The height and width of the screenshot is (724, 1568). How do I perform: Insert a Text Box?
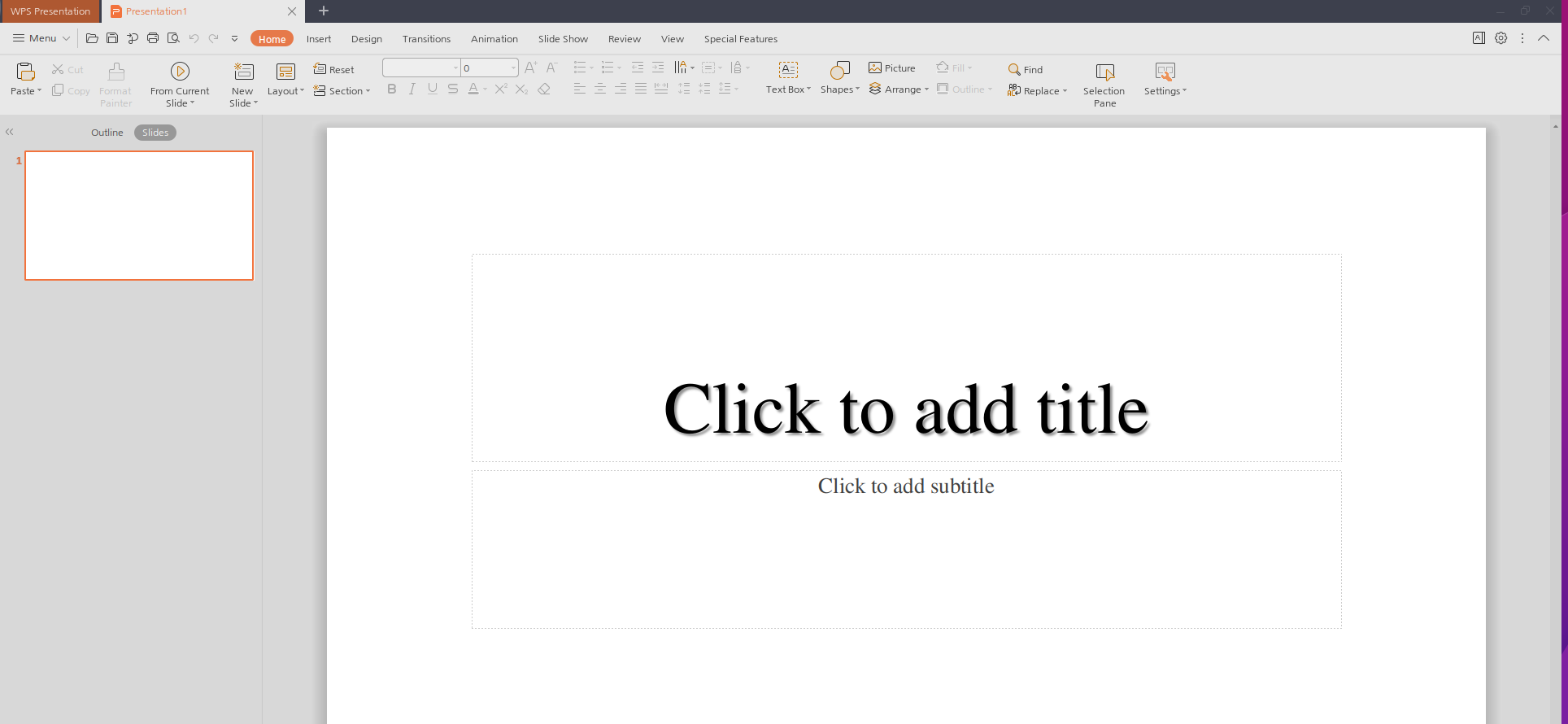pyautogui.click(x=787, y=72)
